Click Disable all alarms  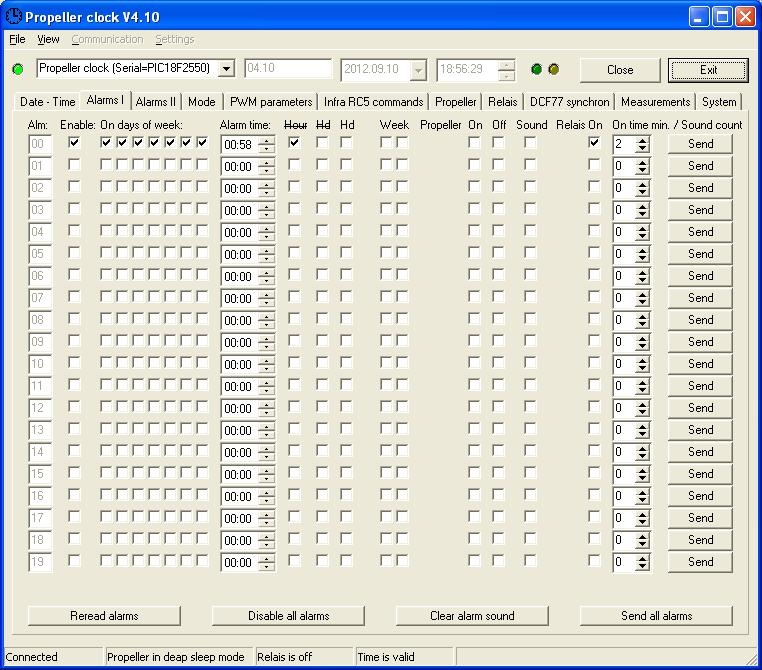tap(288, 616)
